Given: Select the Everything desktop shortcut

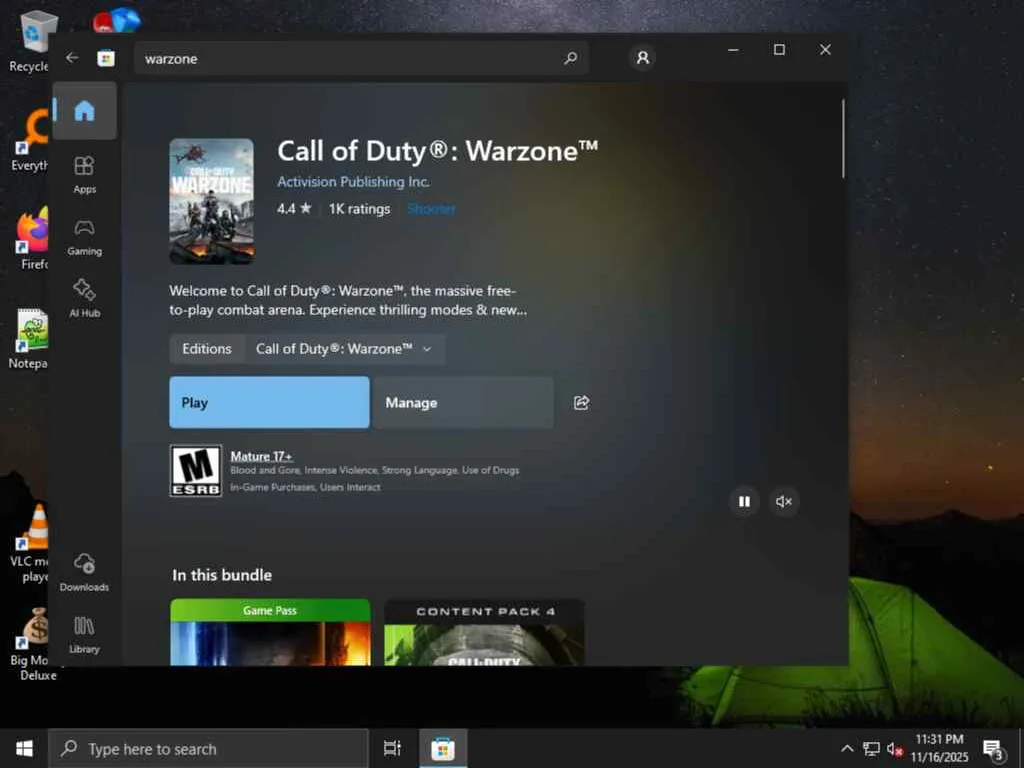Looking at the screenshot, I should 30,140.
